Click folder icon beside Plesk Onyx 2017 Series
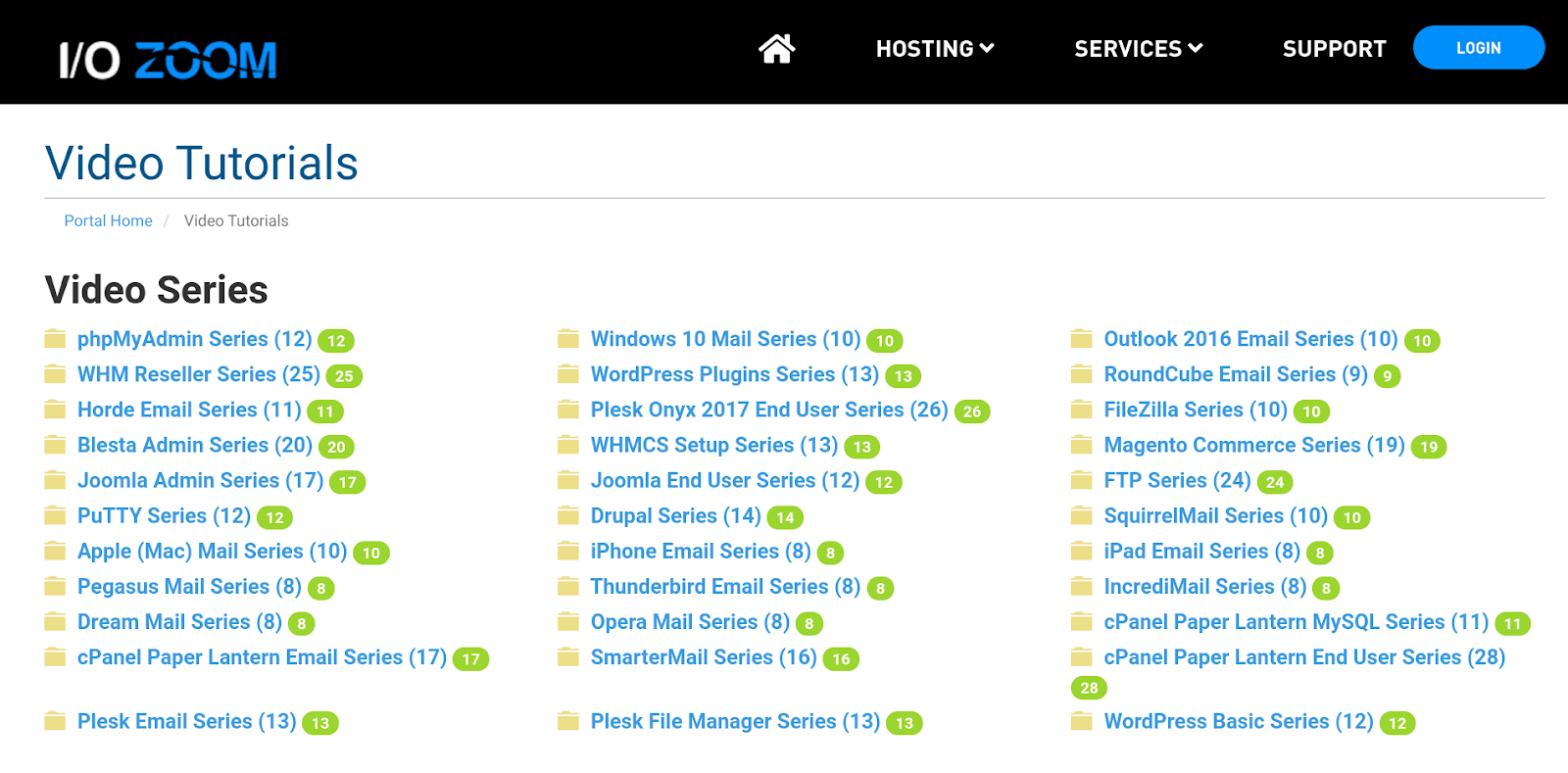Viewport: 1568px width, 773px height. [x=568, y=410]
